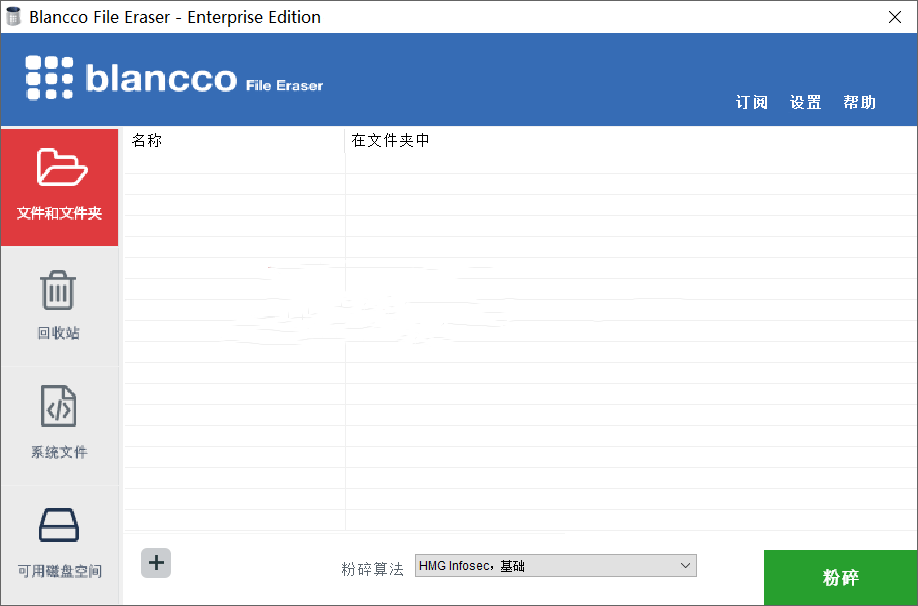Viewport: 918px width, 606px height.
Task: Open the 帮助 help menu
Action: point(859,102)
